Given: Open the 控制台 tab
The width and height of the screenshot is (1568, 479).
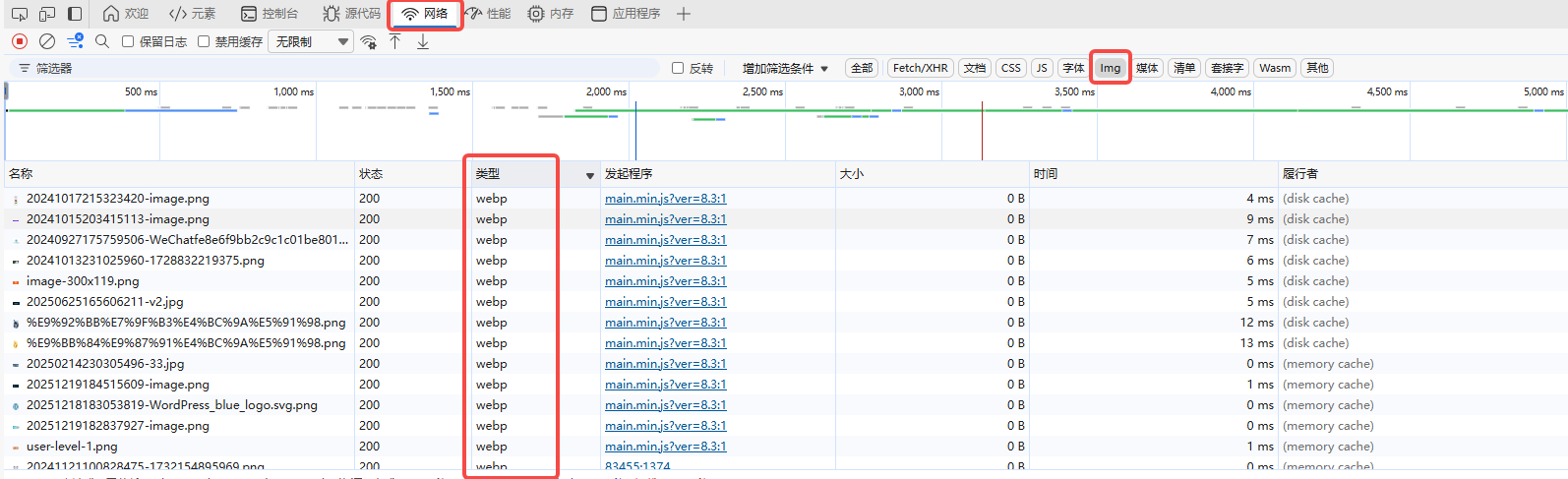Looking at the screenshot, I should click(270, 14).
